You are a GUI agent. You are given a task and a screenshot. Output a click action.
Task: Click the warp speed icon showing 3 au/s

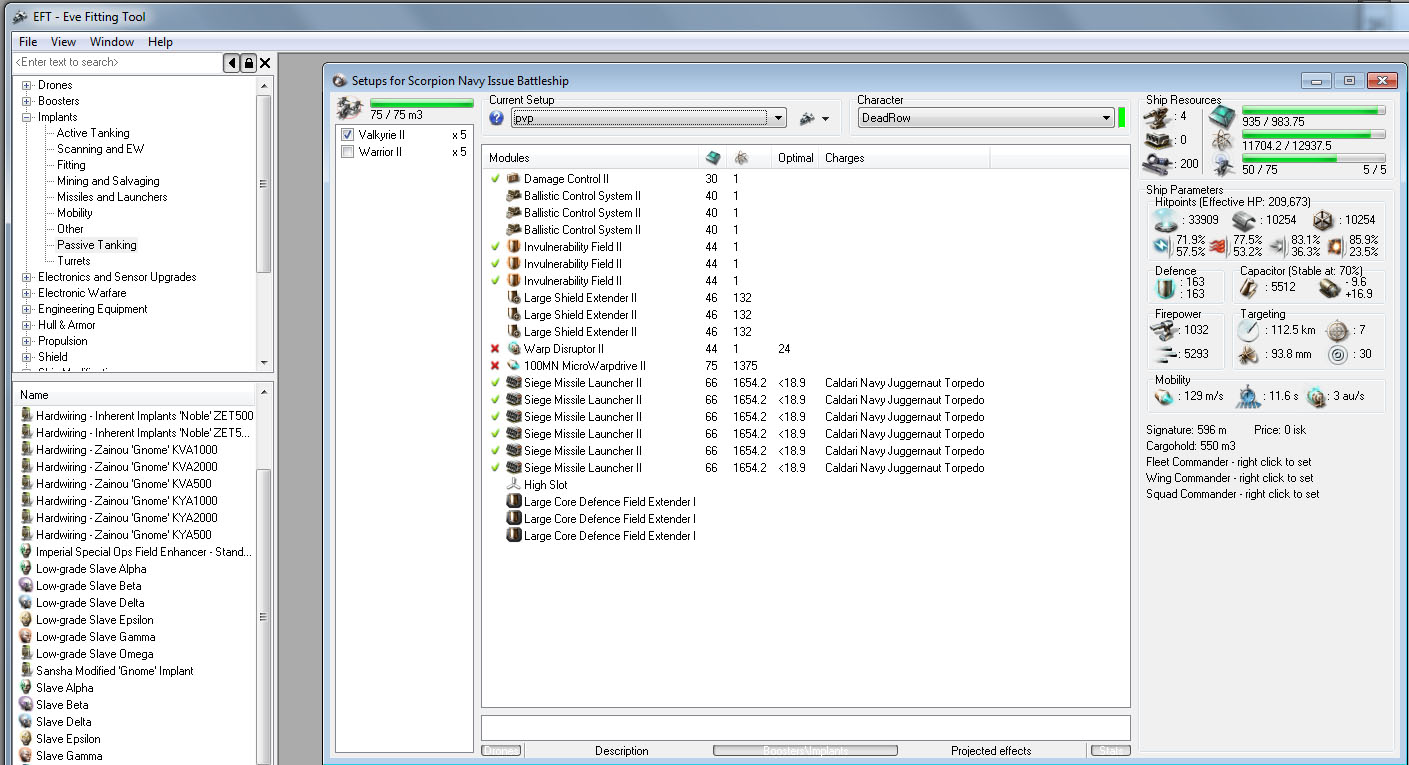[1316, 397]
